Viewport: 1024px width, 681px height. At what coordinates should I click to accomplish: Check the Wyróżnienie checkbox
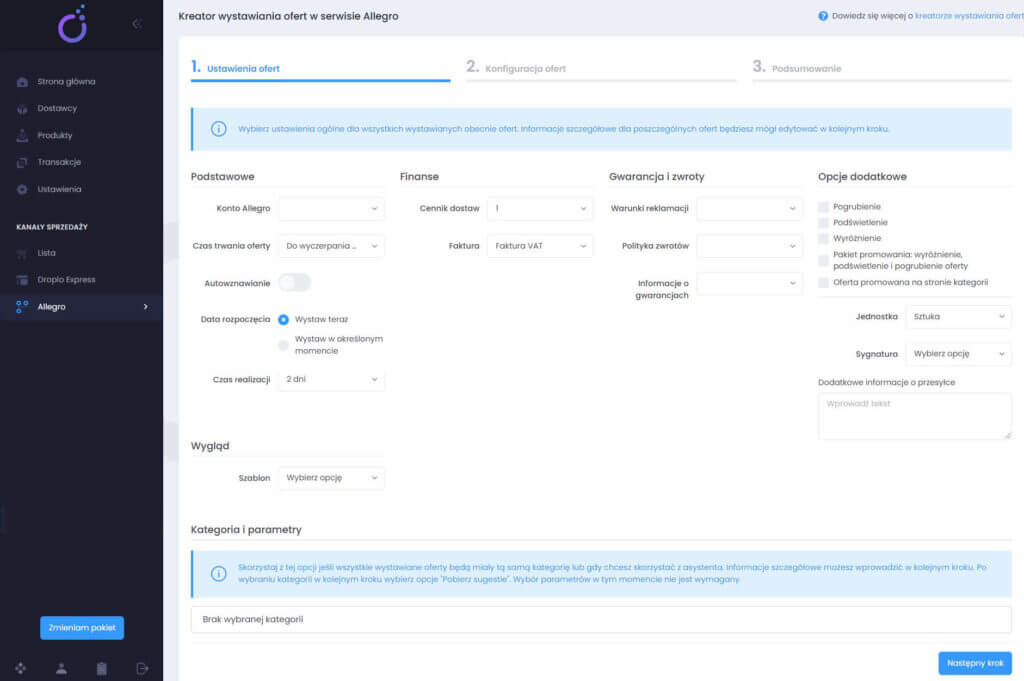824,238
